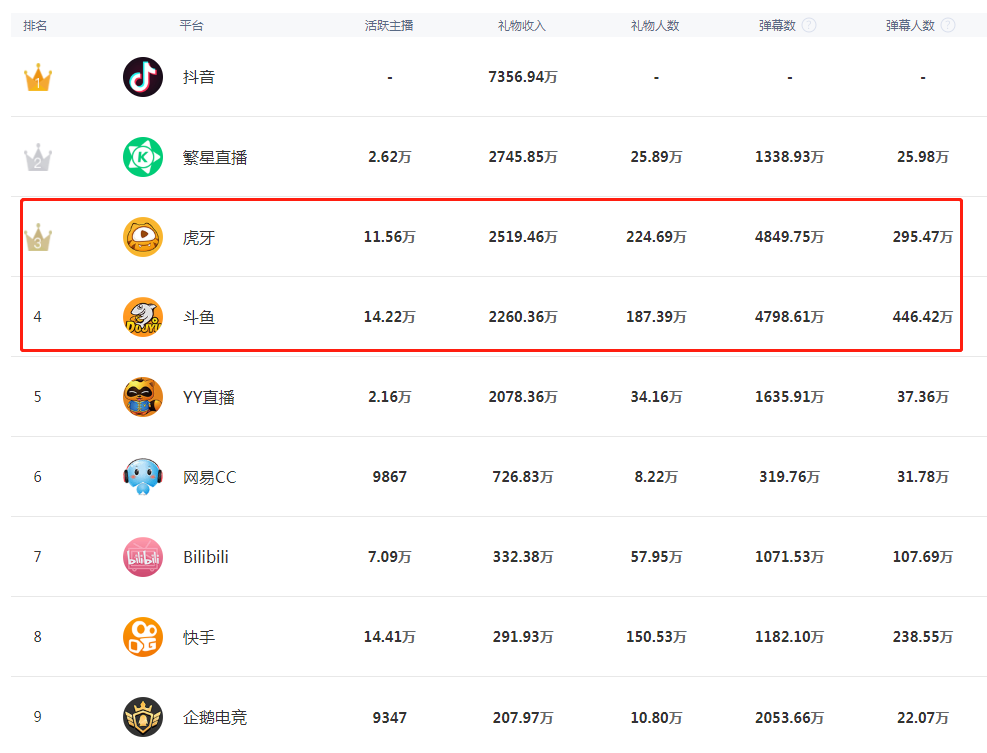Open the Bilibili platform name link

pos(206,557)
